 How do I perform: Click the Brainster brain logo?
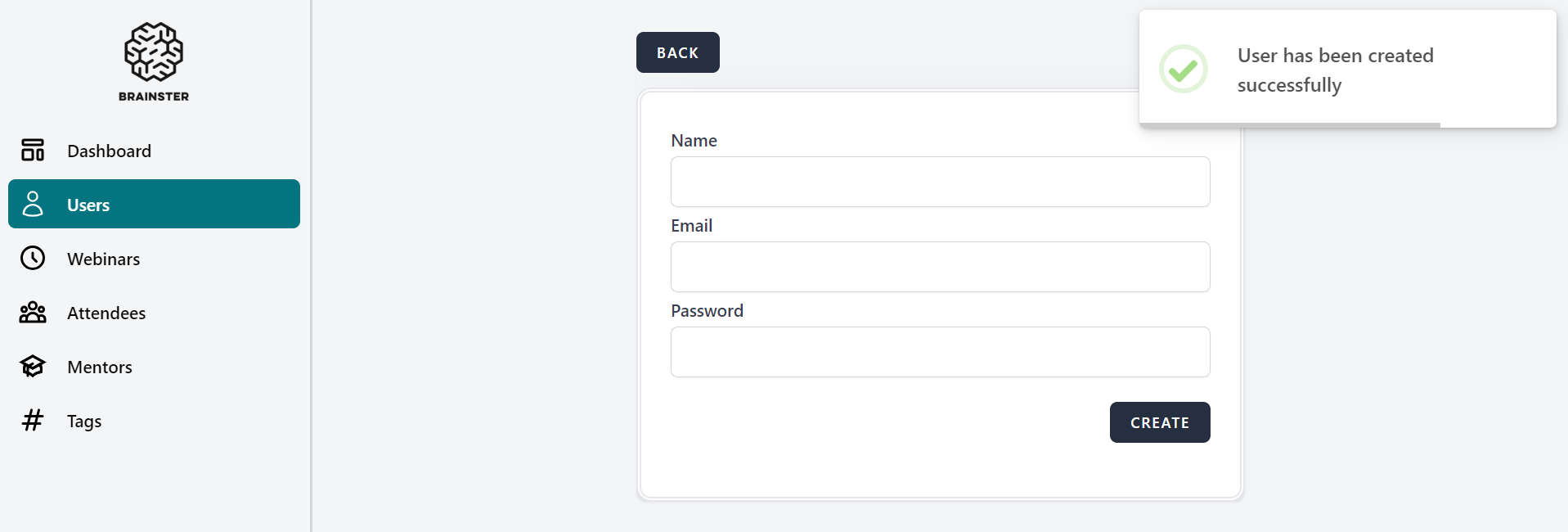point(154,52)
